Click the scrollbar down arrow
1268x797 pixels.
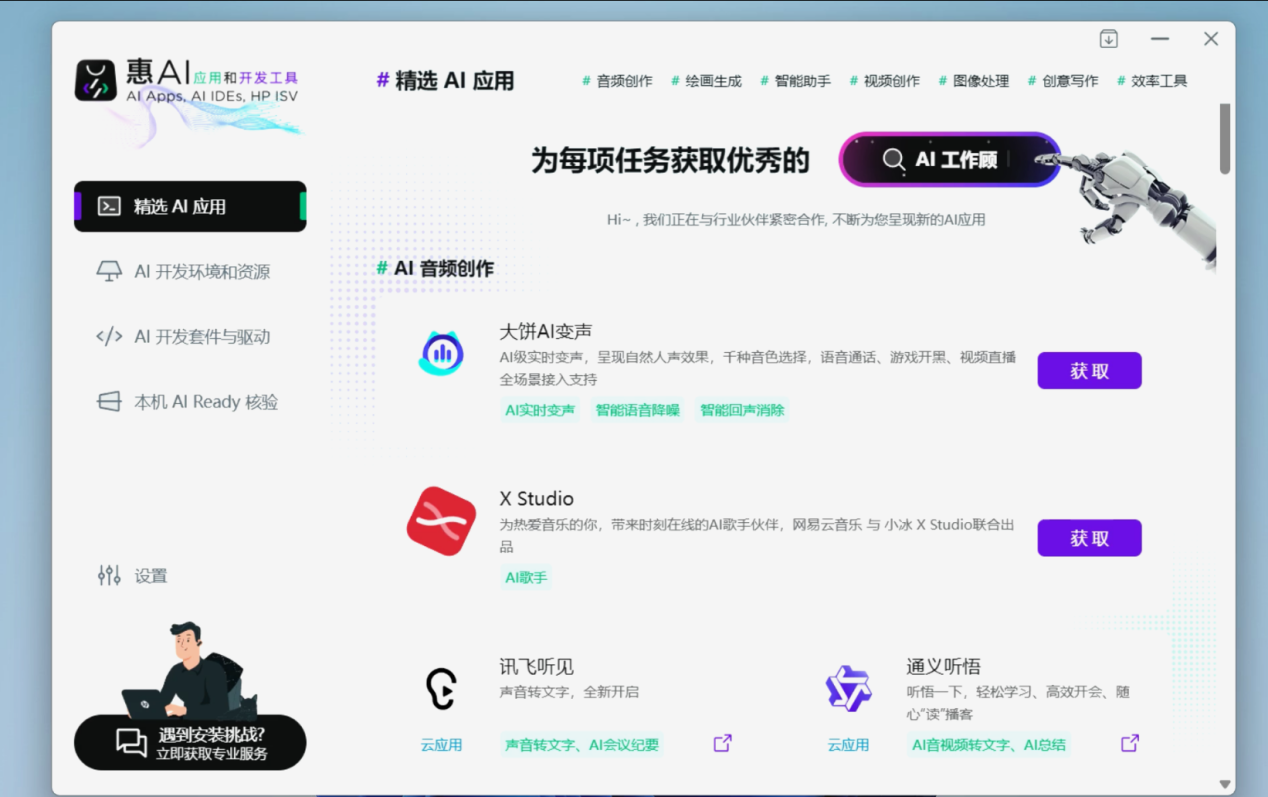pos(1225,784)
